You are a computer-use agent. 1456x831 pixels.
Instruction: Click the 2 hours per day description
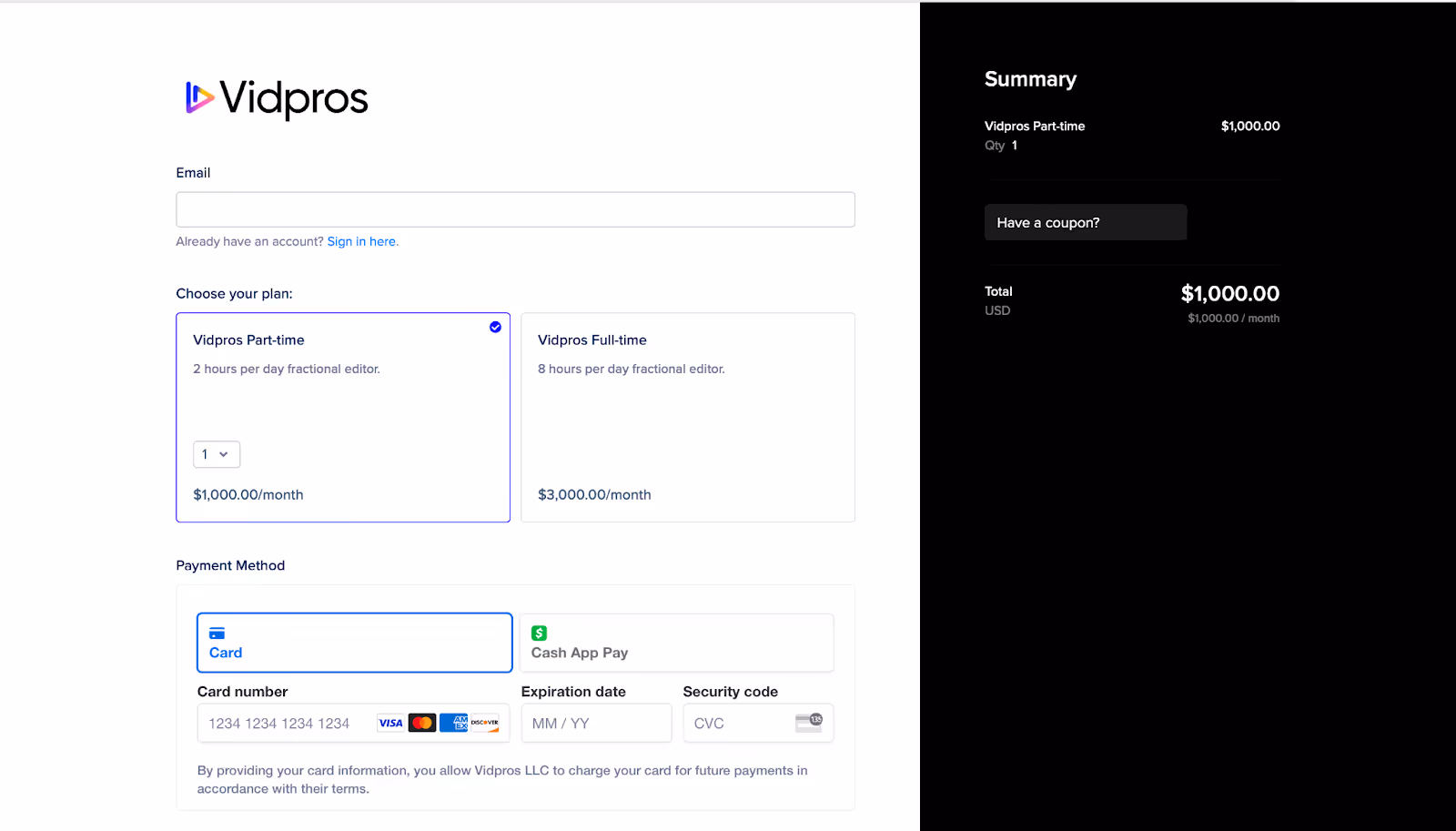click(287, 369)
